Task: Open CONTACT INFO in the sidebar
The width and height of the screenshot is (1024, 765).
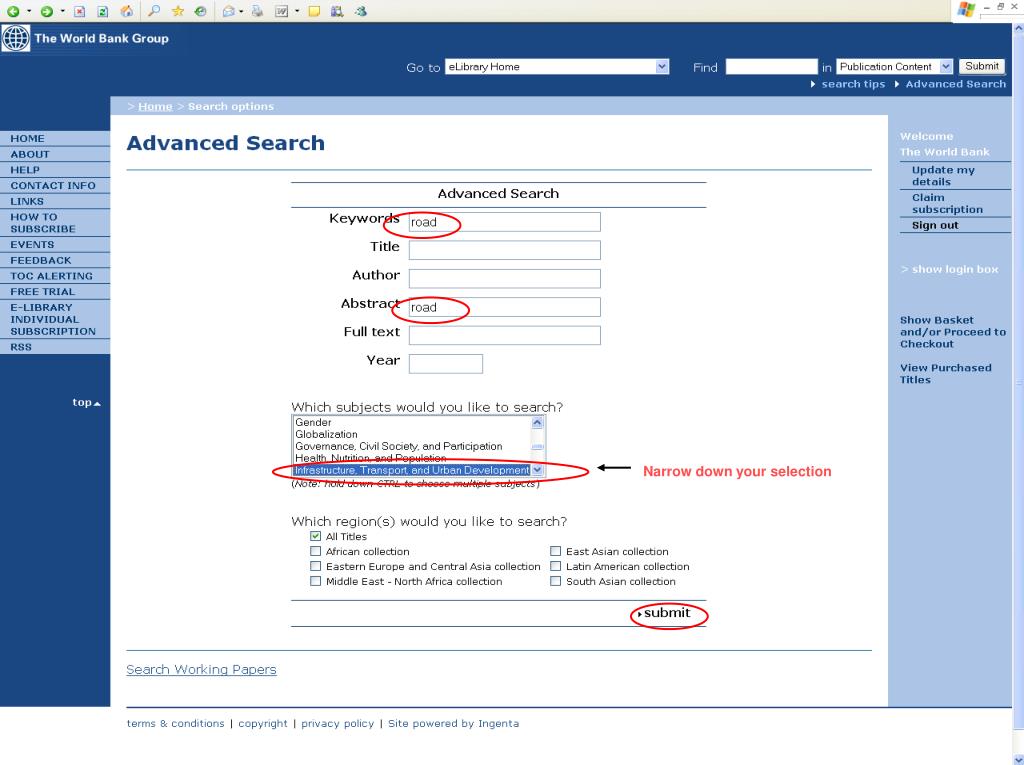Action: coord(55,186)
